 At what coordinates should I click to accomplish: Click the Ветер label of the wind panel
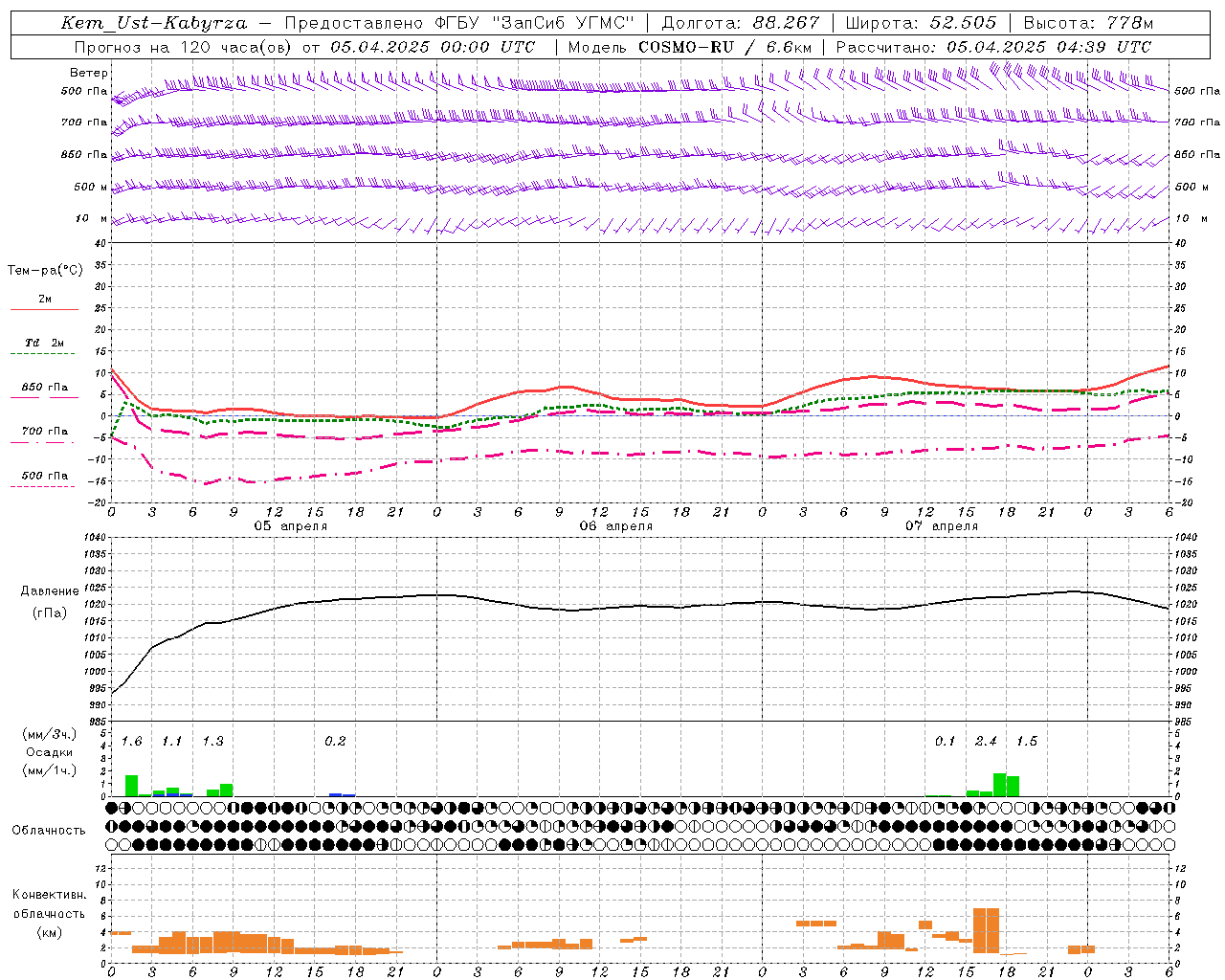tap(89, 73)
